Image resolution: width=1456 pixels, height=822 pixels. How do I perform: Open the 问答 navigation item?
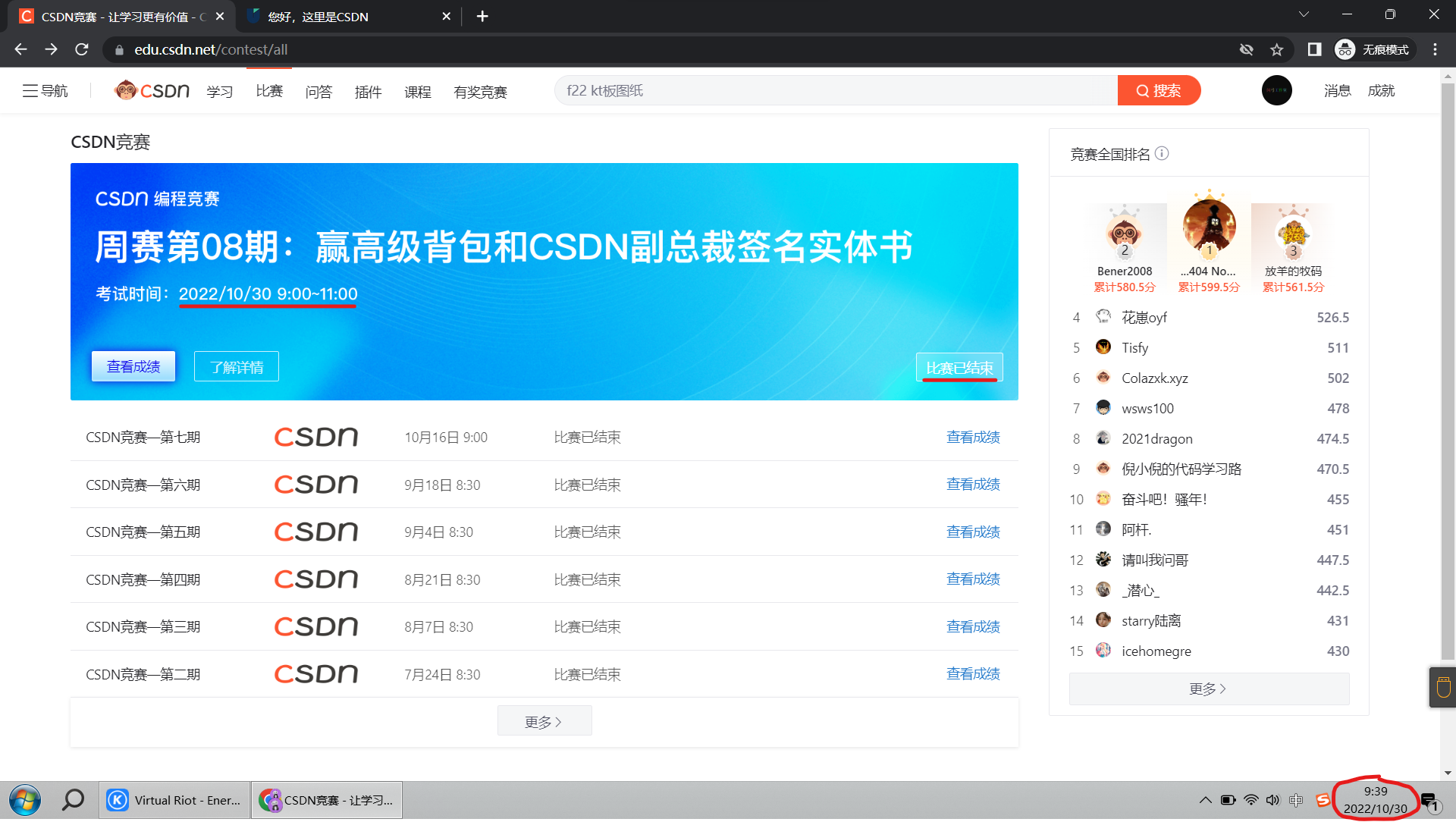pos(318,92)
